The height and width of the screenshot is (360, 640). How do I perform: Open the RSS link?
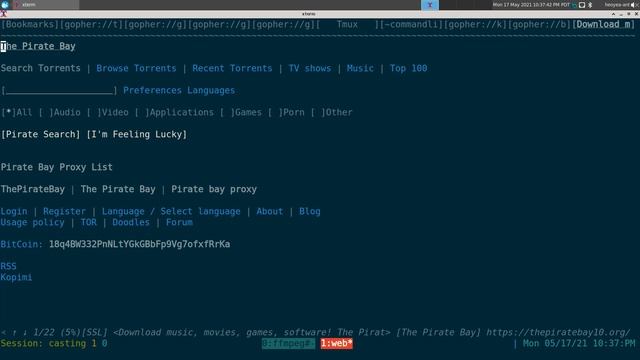9,267
